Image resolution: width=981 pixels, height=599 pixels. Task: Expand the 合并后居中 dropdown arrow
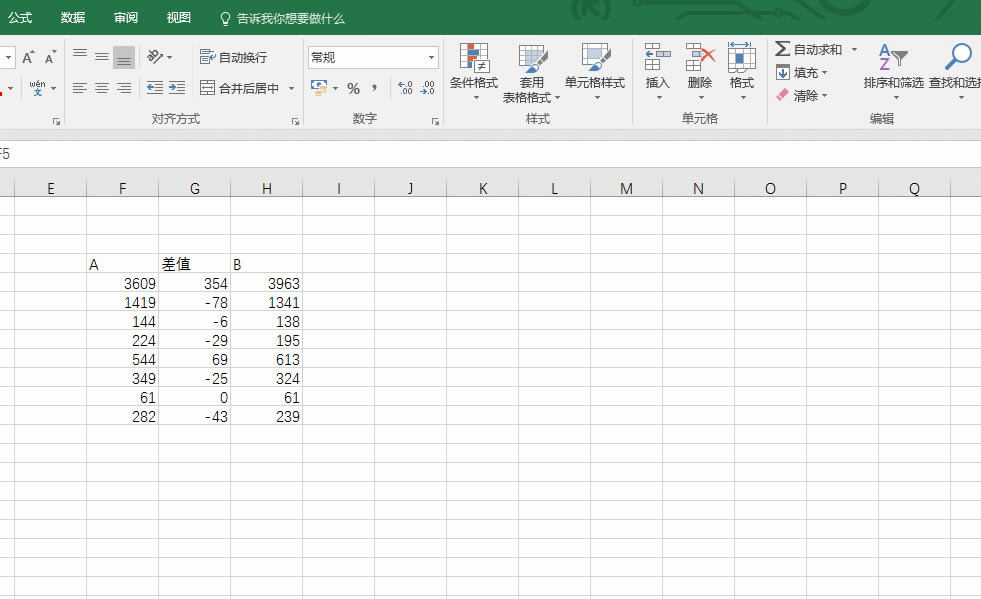pos(292,89)
